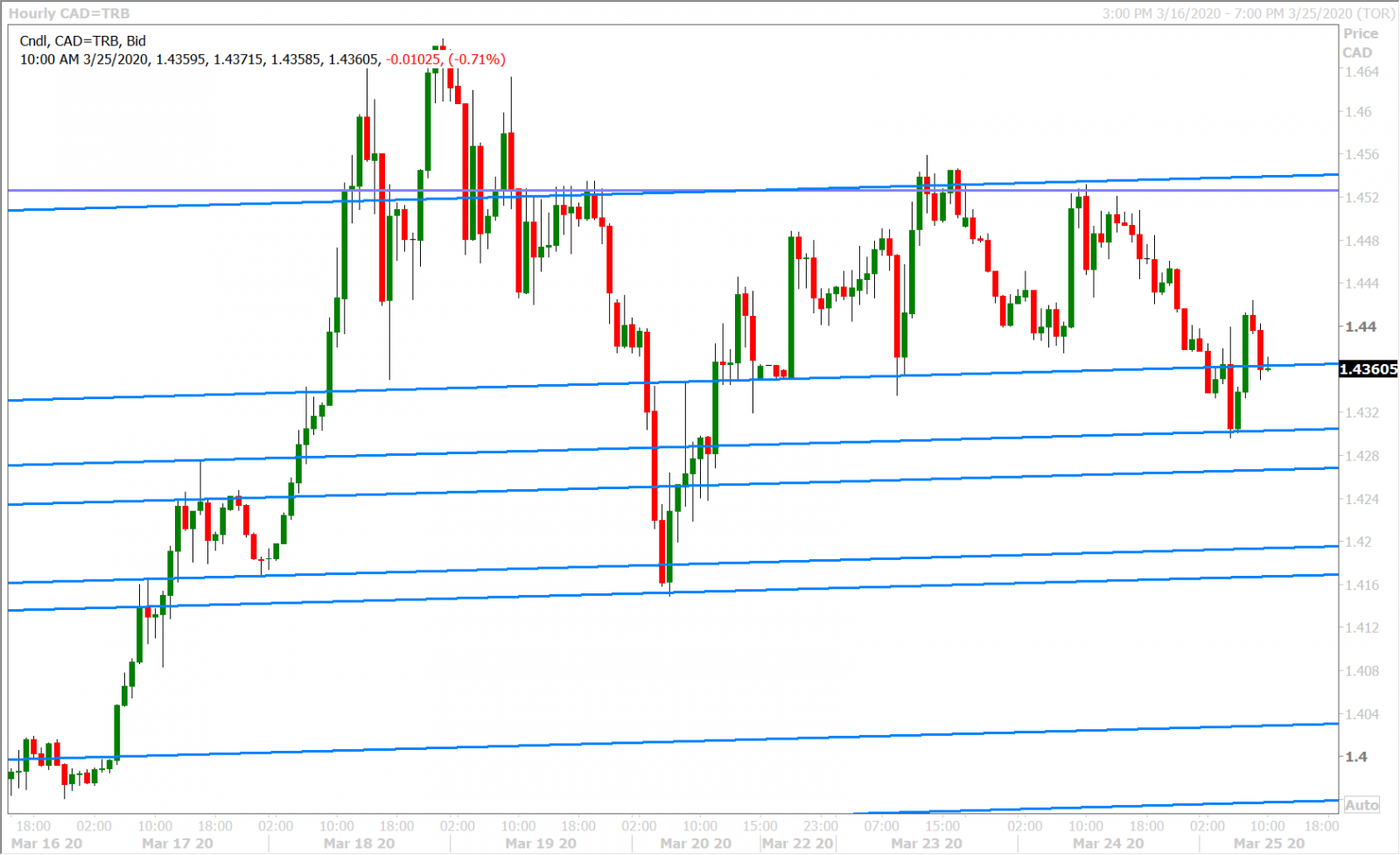
Task: Click the 1.432 price axis label
Action: coord(1361,413)
